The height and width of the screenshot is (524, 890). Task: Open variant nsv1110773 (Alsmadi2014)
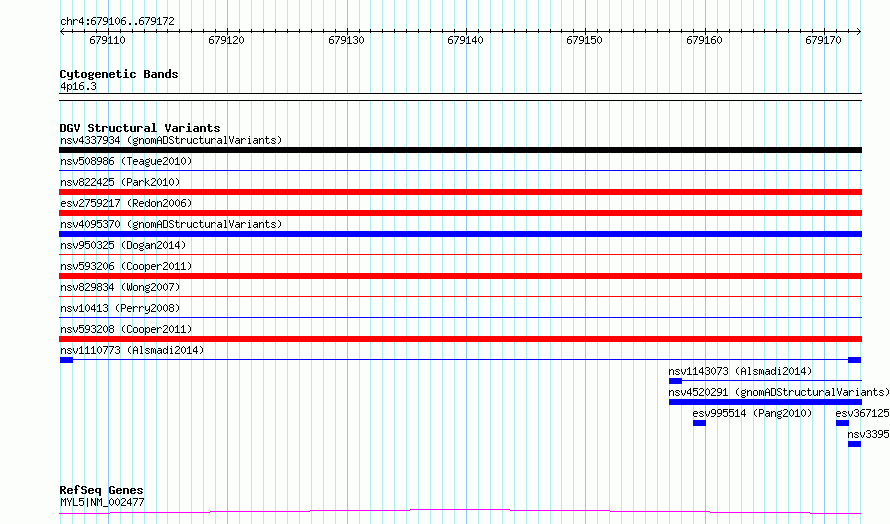point(132,350)
